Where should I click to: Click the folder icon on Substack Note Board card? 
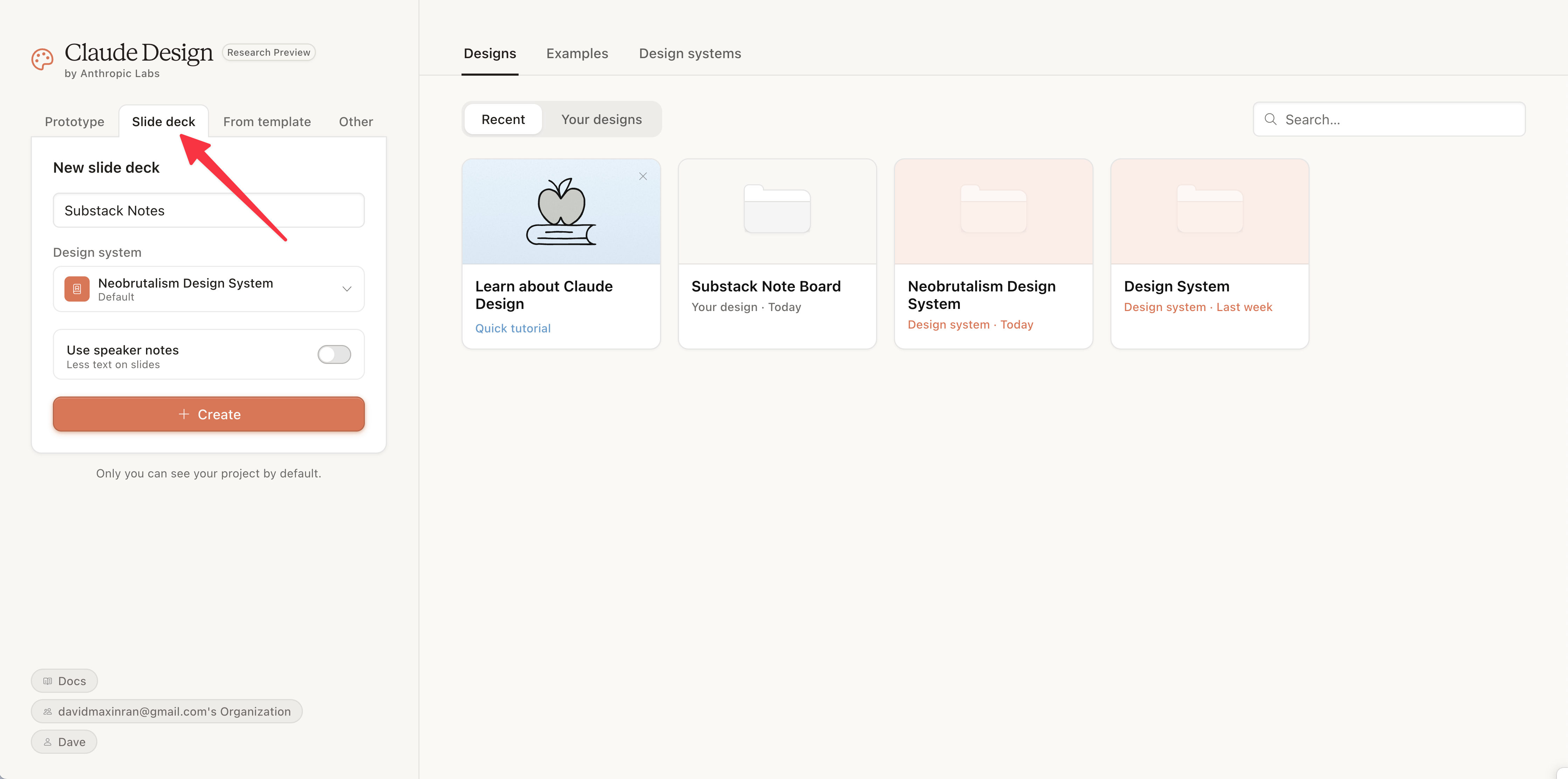click(x=777, y=209)
